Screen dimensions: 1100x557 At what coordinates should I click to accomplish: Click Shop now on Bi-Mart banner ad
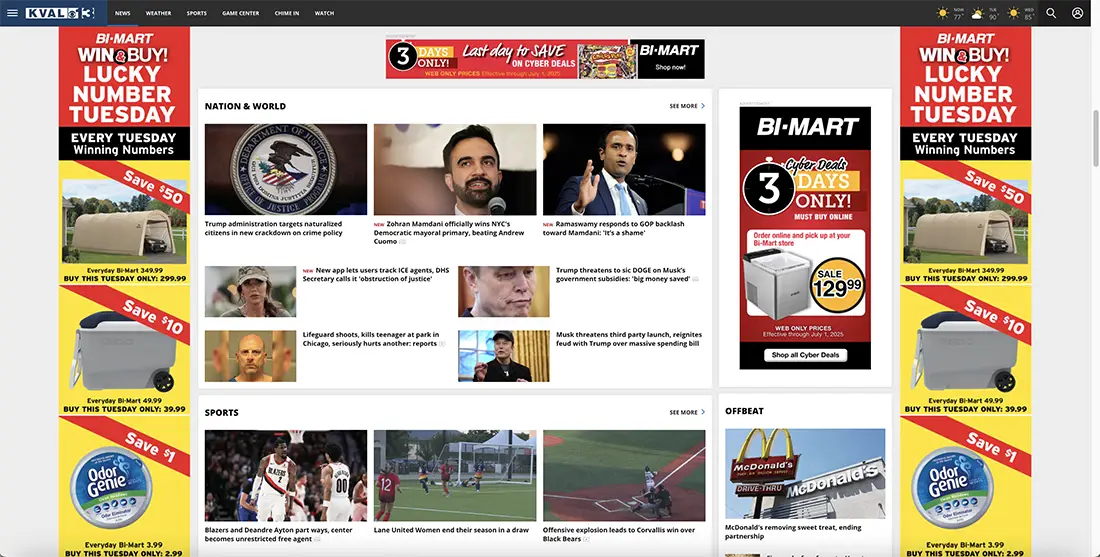pyautogui.click(x=670, y=67)
